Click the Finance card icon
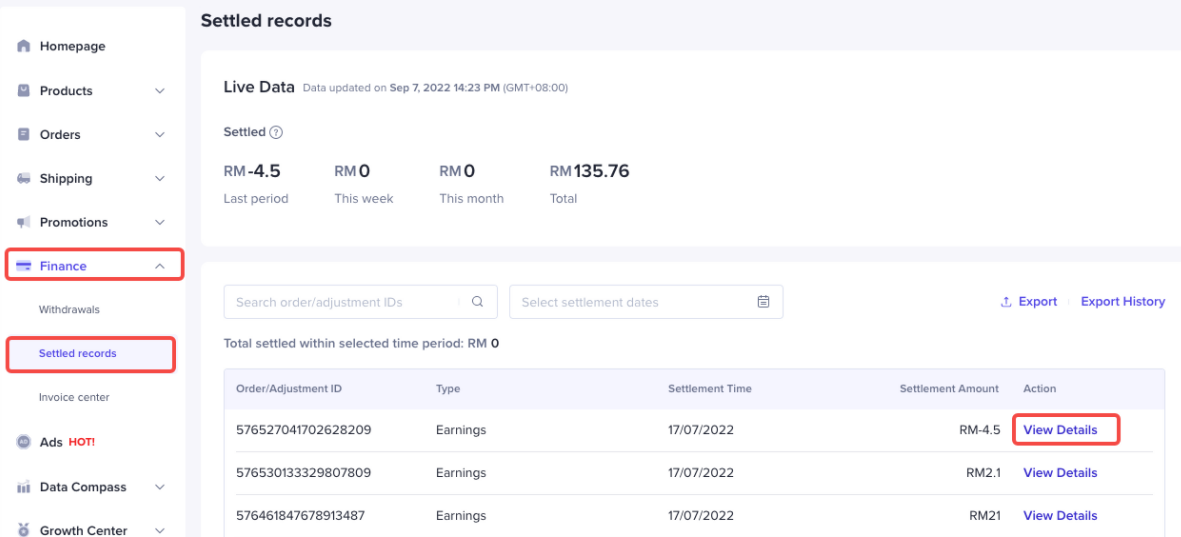 [24, 266]
